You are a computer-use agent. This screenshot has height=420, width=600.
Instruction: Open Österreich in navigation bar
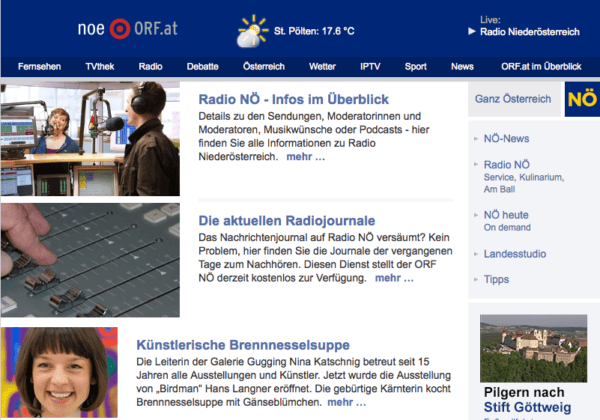(264, 67)
